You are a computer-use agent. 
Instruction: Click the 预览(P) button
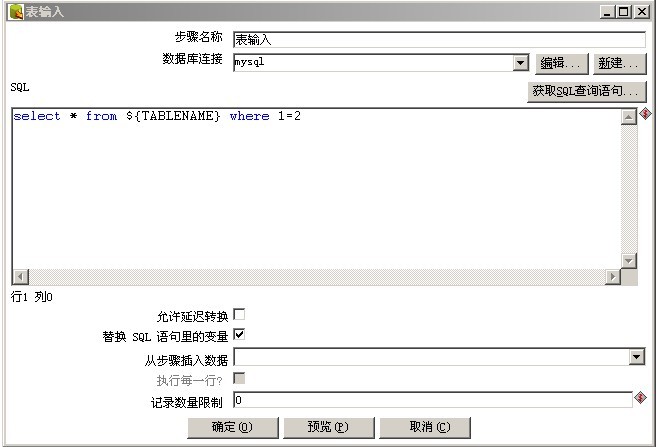[329, 427]
